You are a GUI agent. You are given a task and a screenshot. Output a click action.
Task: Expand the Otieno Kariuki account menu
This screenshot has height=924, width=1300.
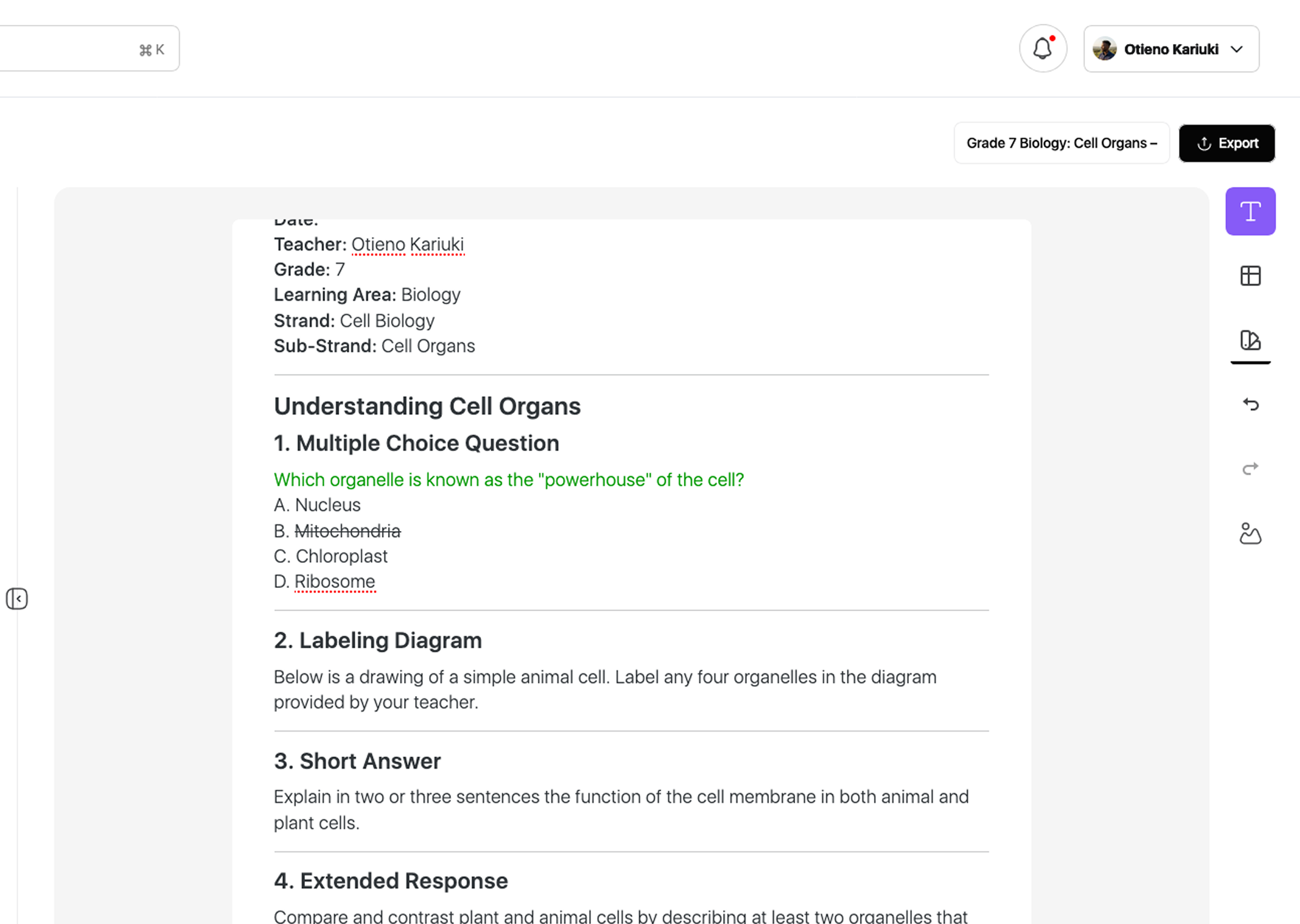point(1170,50)
